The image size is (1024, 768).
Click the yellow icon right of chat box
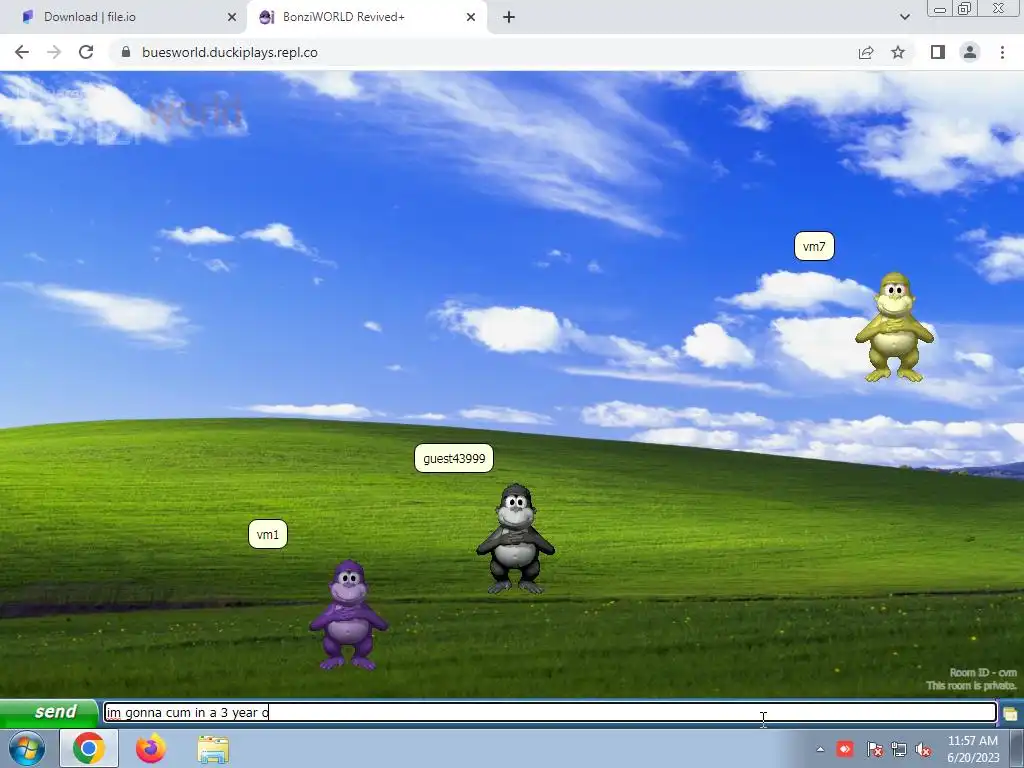(1010, 713)
